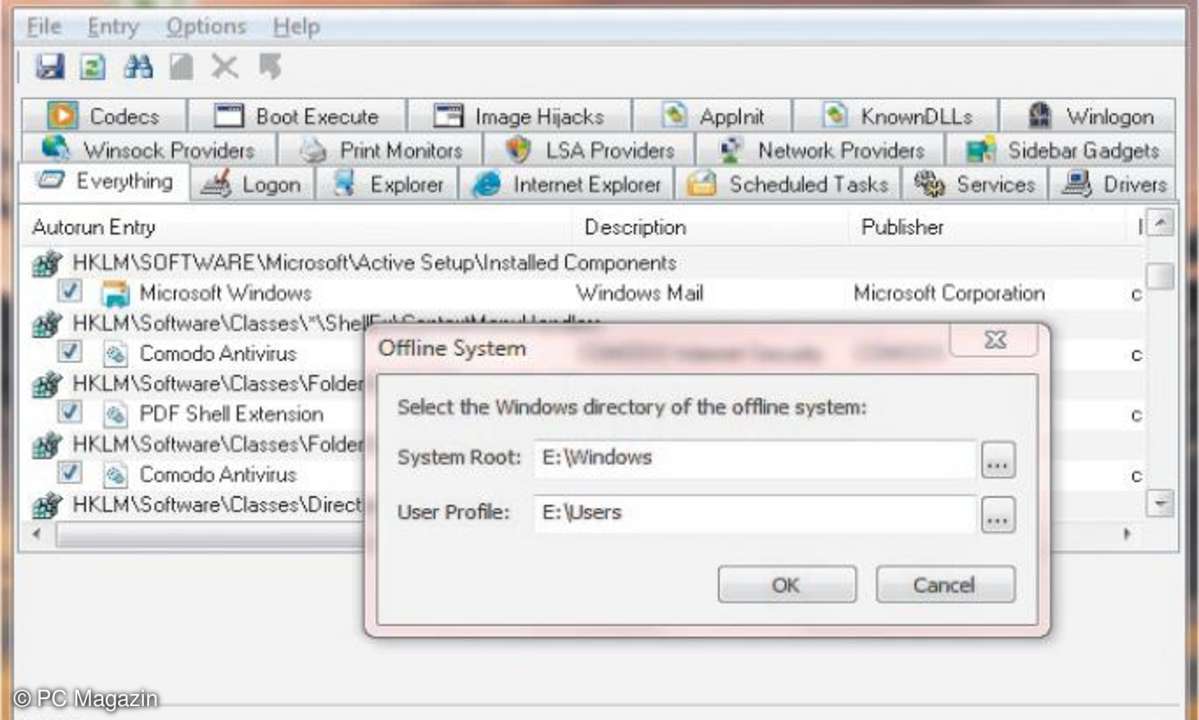Browse for System Root folder
Viewport: 1199px width, 720px height.
[x=998, y=460]
